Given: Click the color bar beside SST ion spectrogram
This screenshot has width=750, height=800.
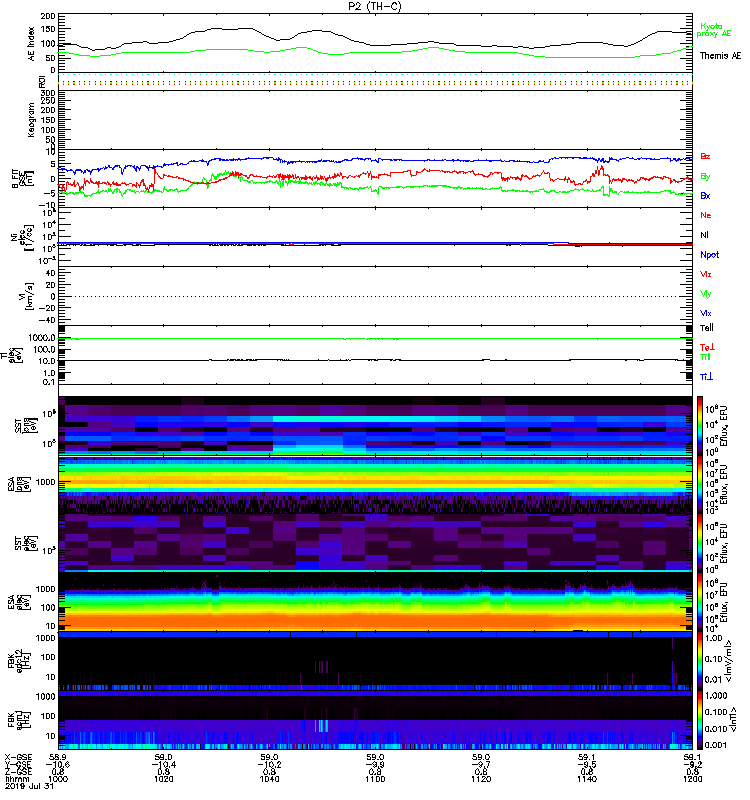Looking at the screenshot, I should pos(700,425).
